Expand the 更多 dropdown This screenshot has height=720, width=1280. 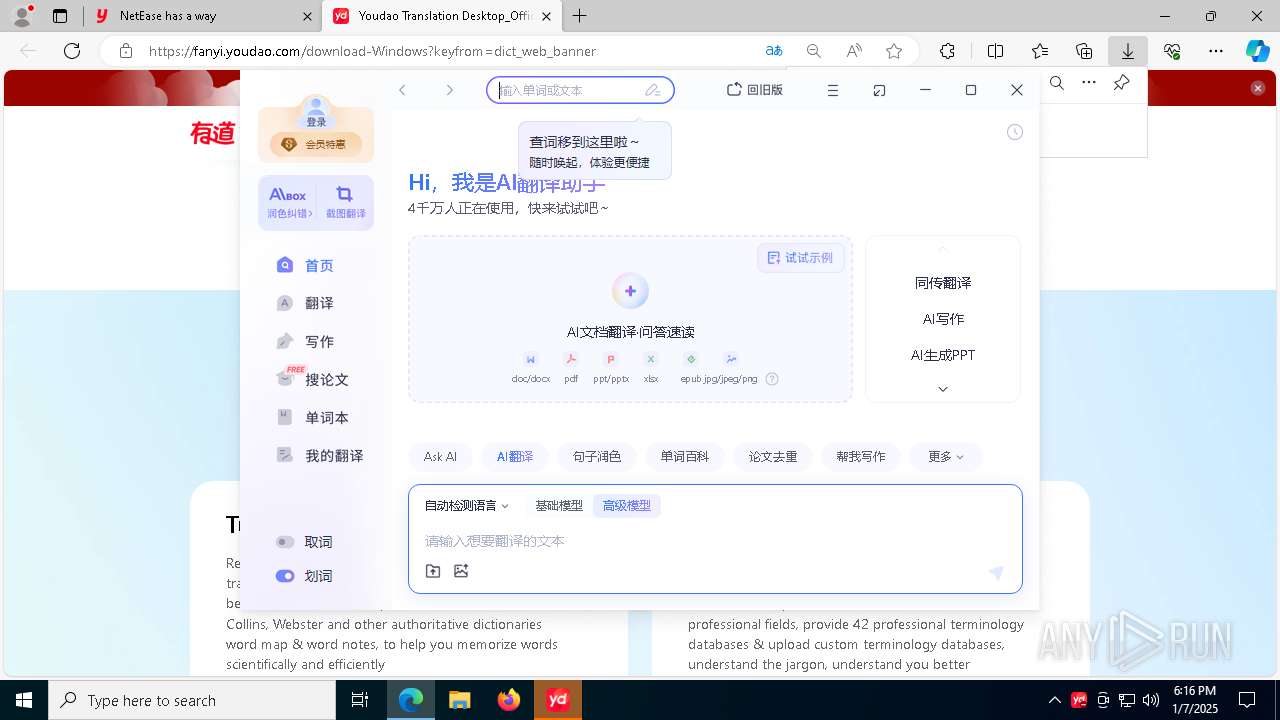(946, 457)
